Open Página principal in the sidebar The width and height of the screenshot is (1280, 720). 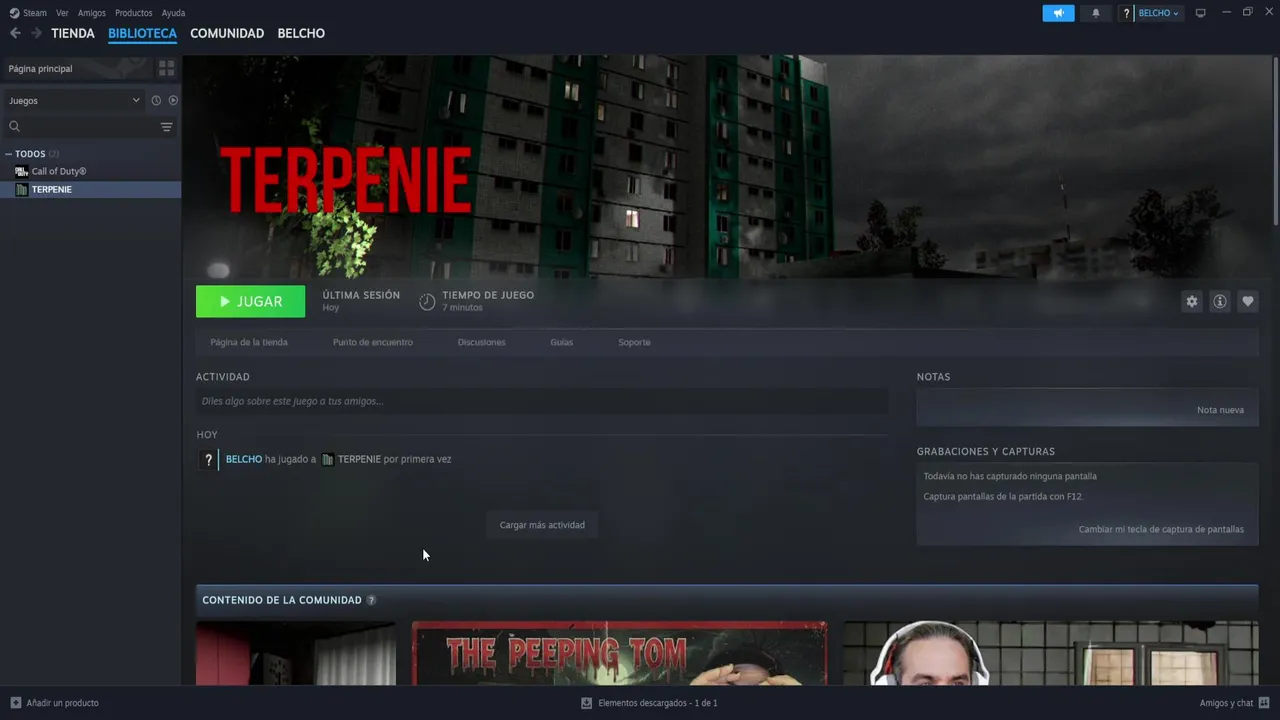[x=76, y=69]
